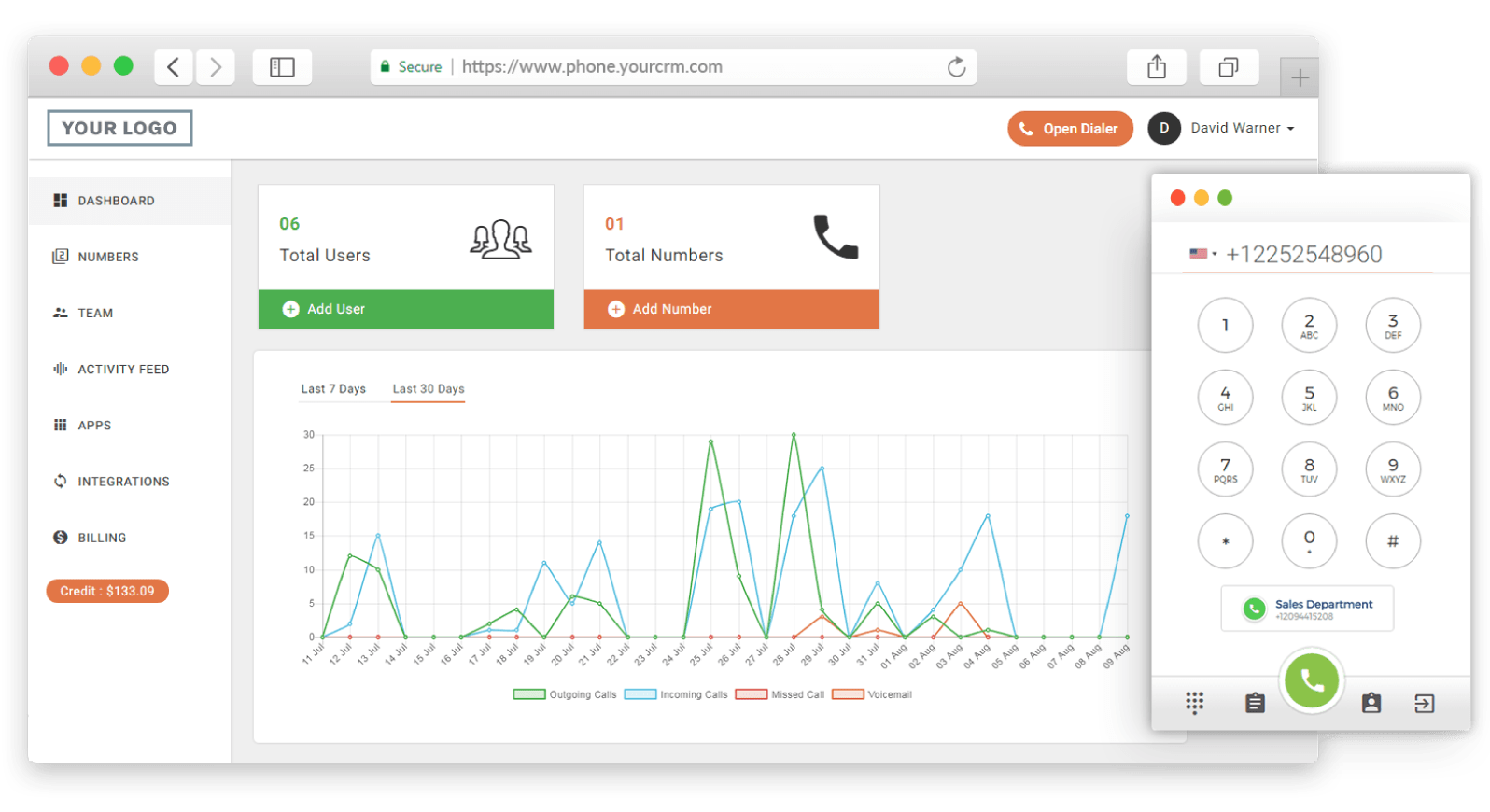Open the Activity Feed menu item
Image resolution: width=1490 pixels, height=812 pixels.
point(123,370)
